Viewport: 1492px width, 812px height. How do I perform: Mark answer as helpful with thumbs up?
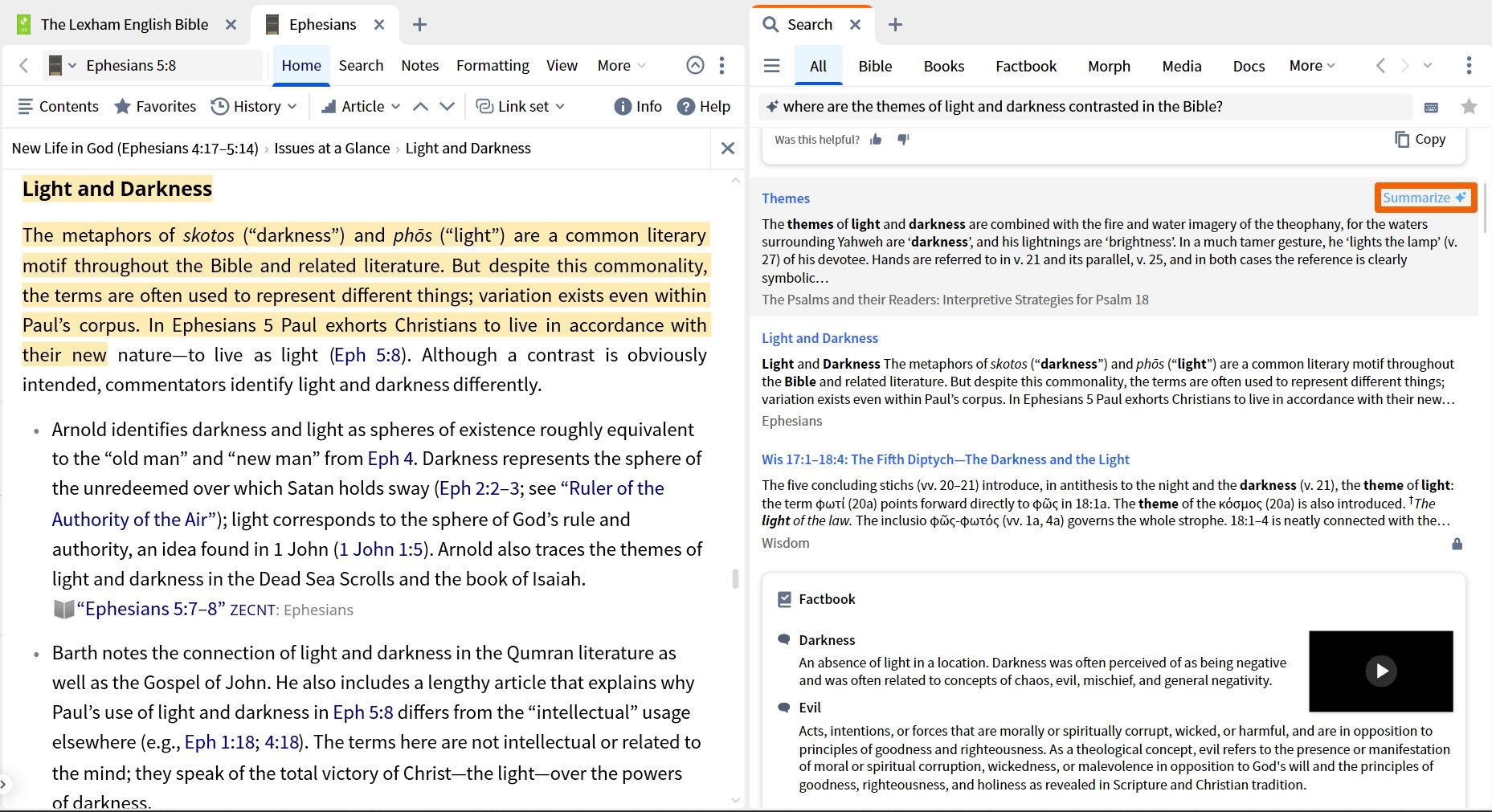click(876, 140)
